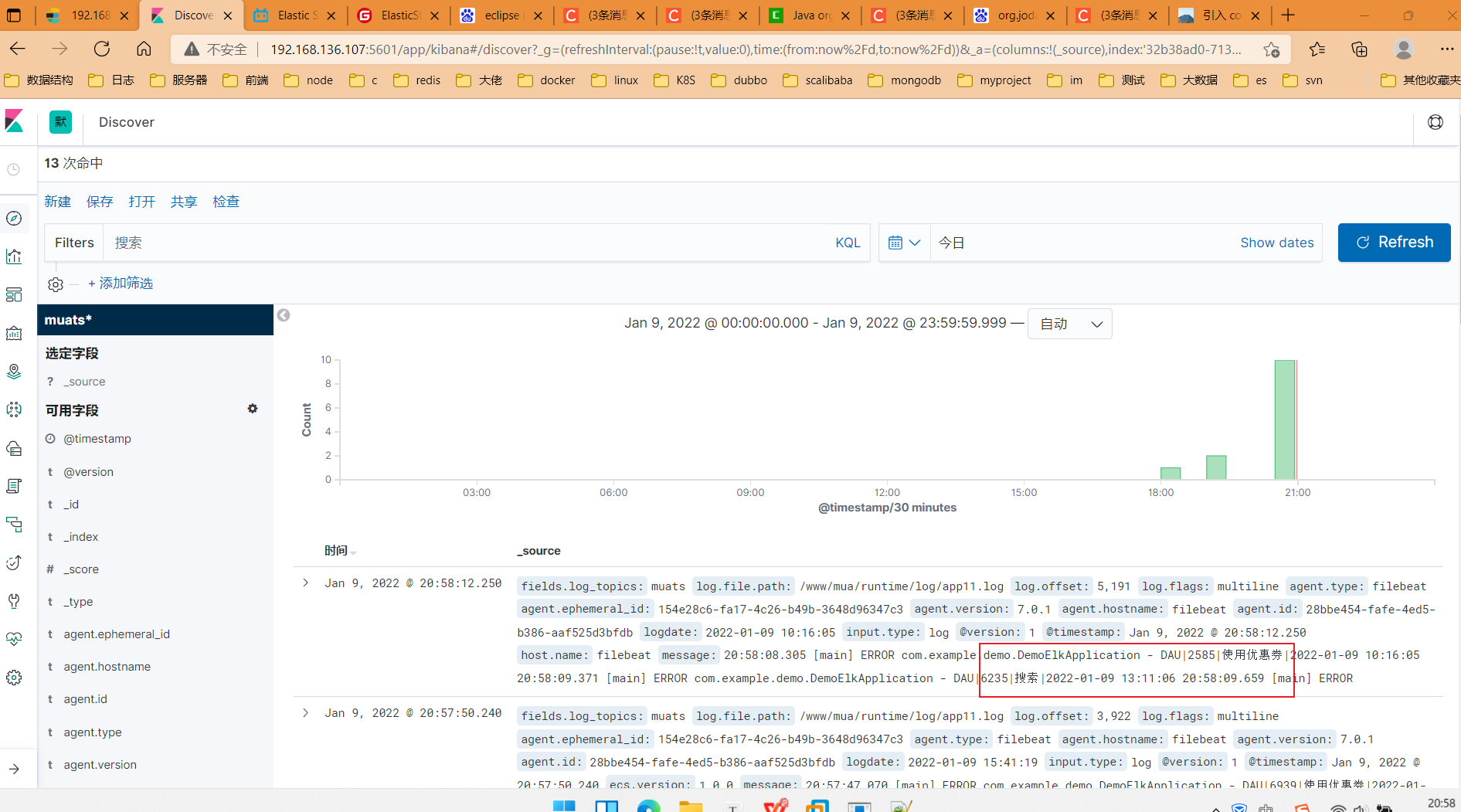This screenshot has height=812, width=1461.
Task: Open available fields settings gear
Action: 253,409
